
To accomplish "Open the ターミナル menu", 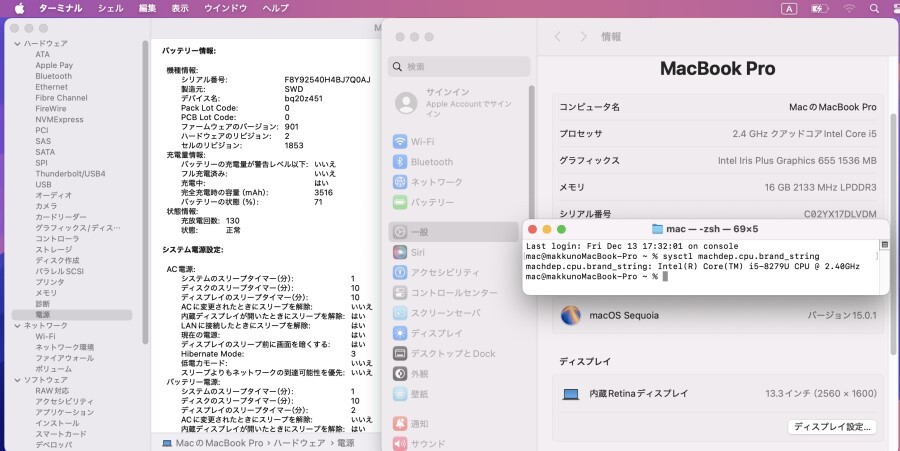I will tap(61, 8).
